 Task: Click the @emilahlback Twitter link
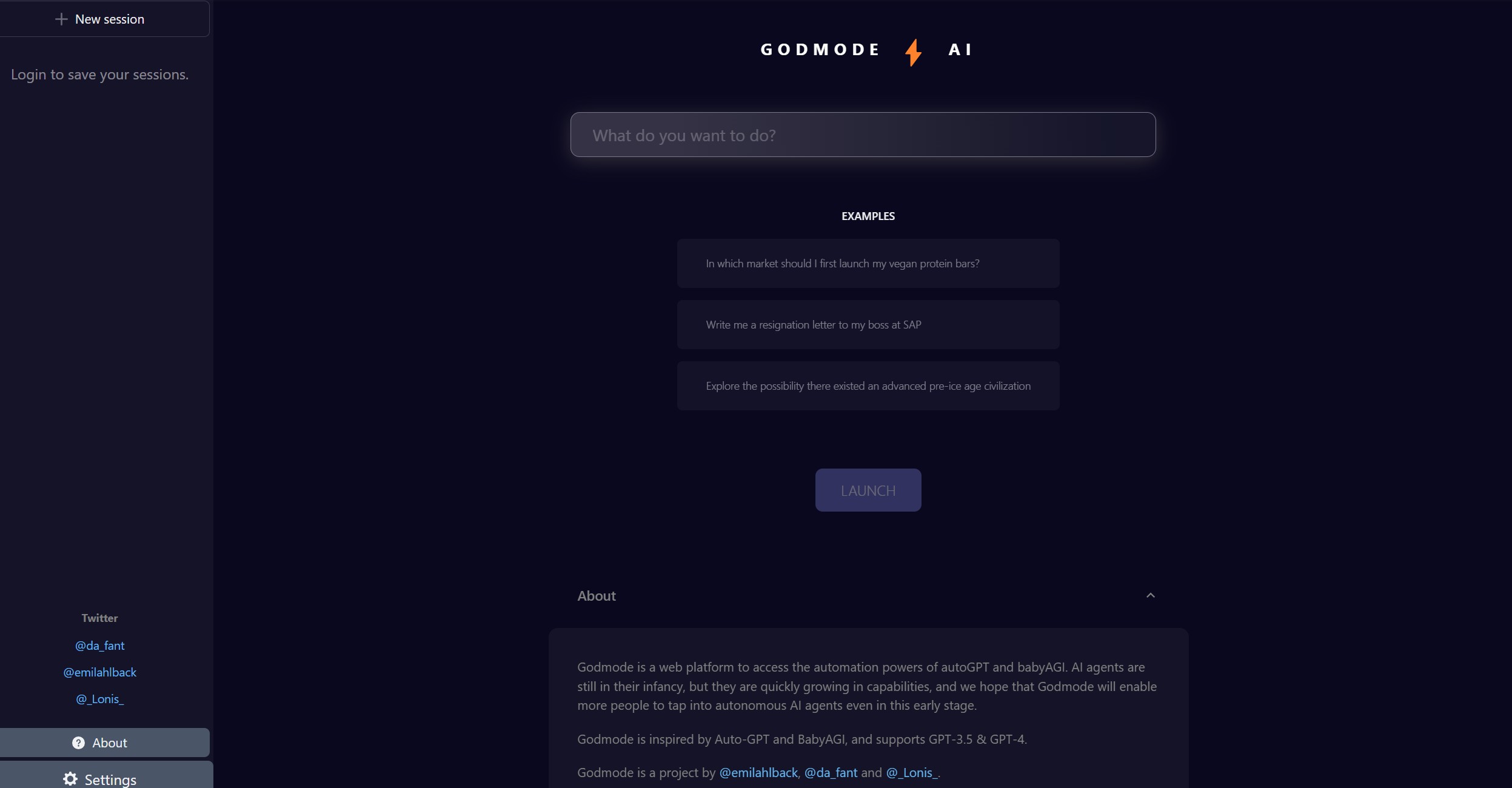[99, 671]
